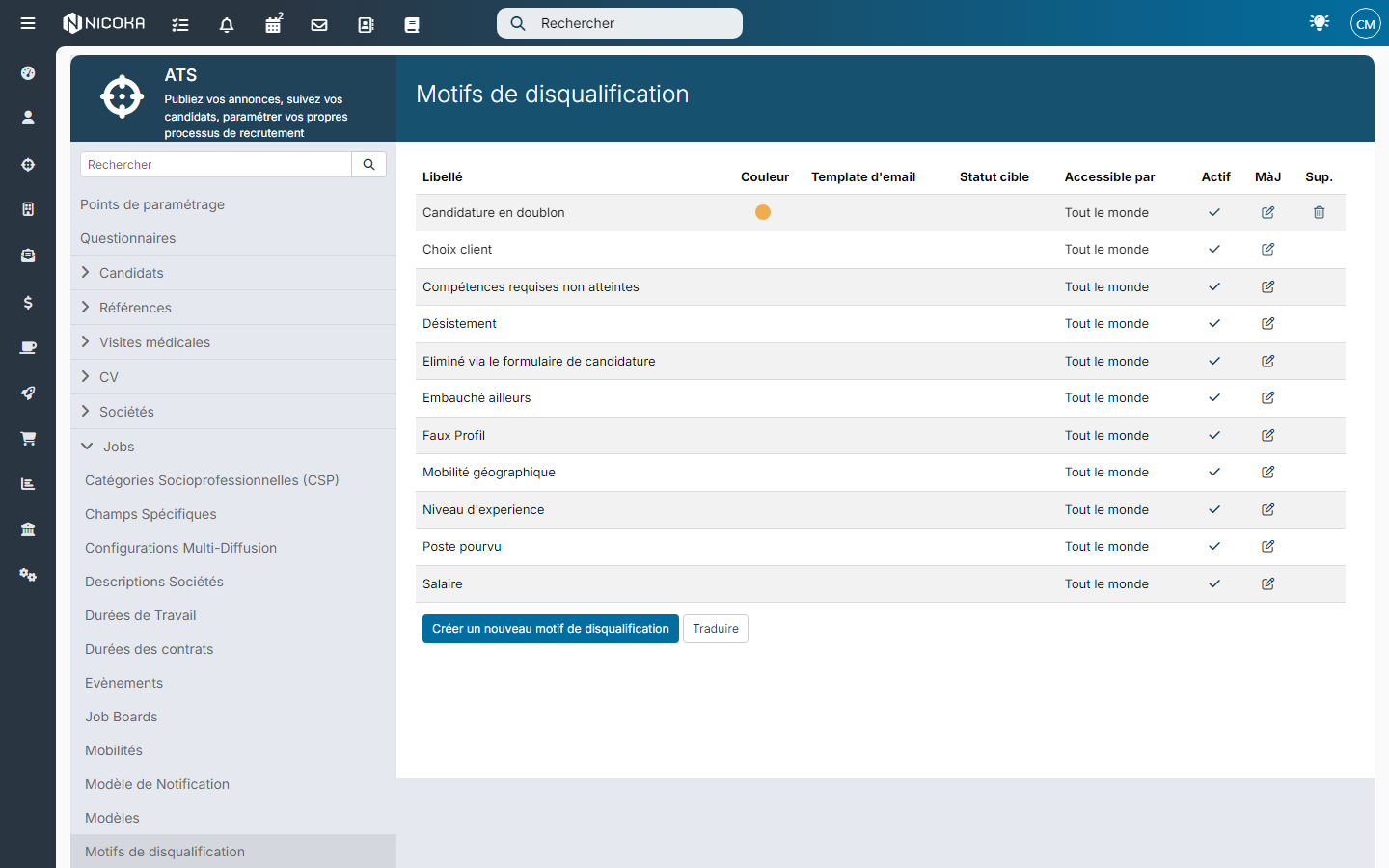Open the person icon in the sidebar
This screenshot has width=1389, height=868.
(x=28, y=118)
